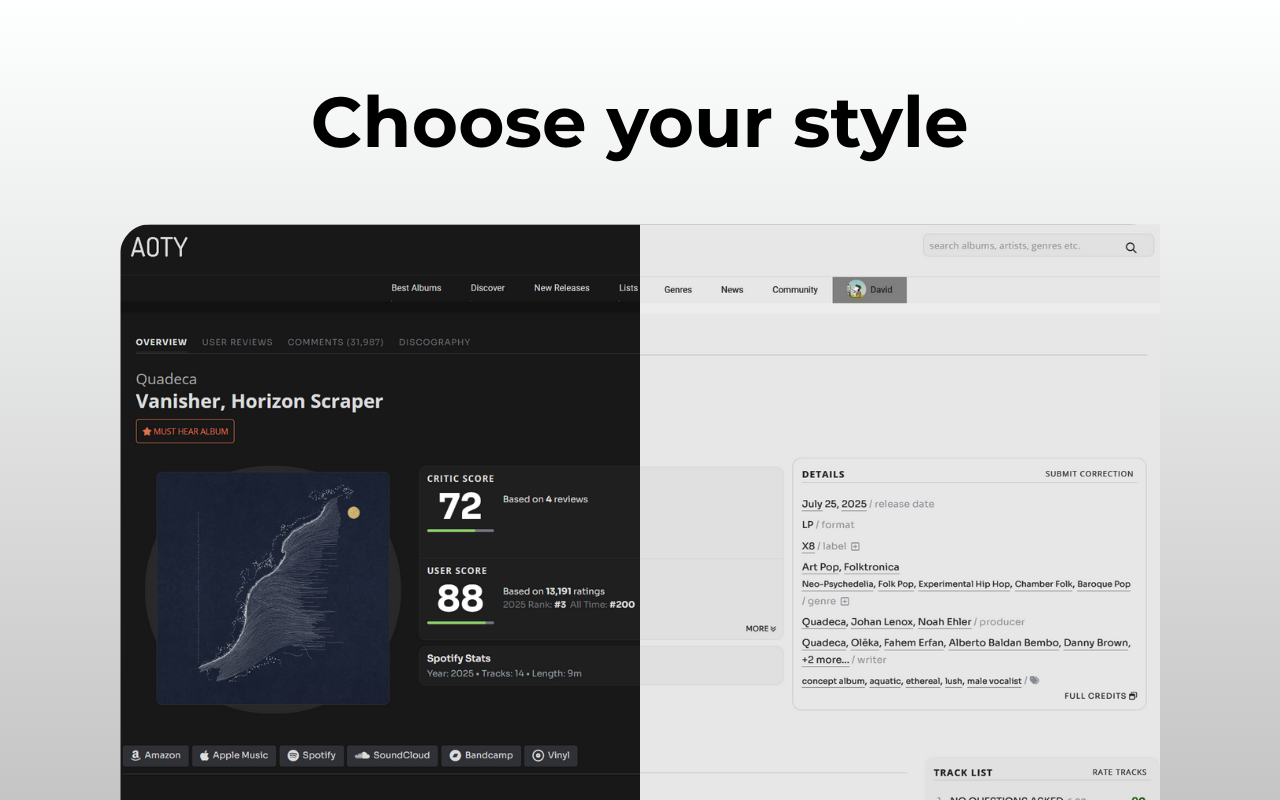Select the ethereal tag
This screenshot has width=1280, height=800.
(923, 681)
